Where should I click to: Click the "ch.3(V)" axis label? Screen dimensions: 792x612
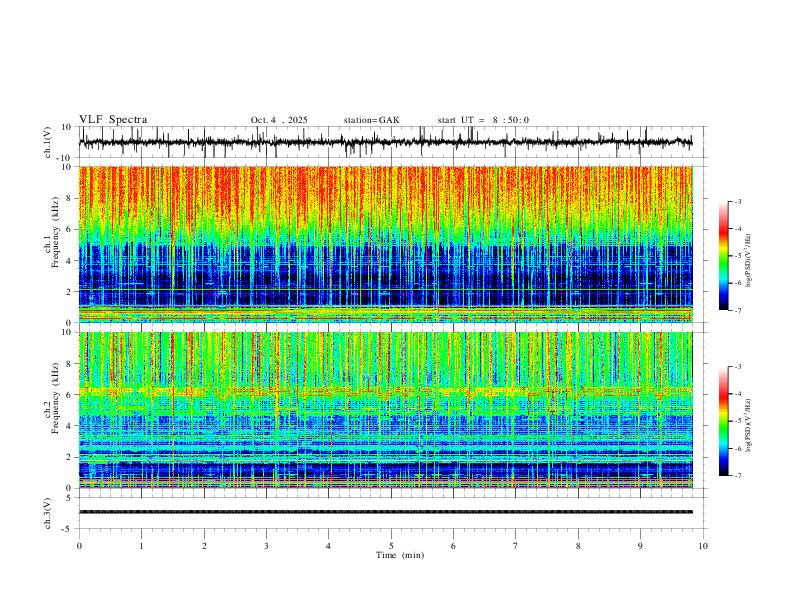[x=48, y=513]
